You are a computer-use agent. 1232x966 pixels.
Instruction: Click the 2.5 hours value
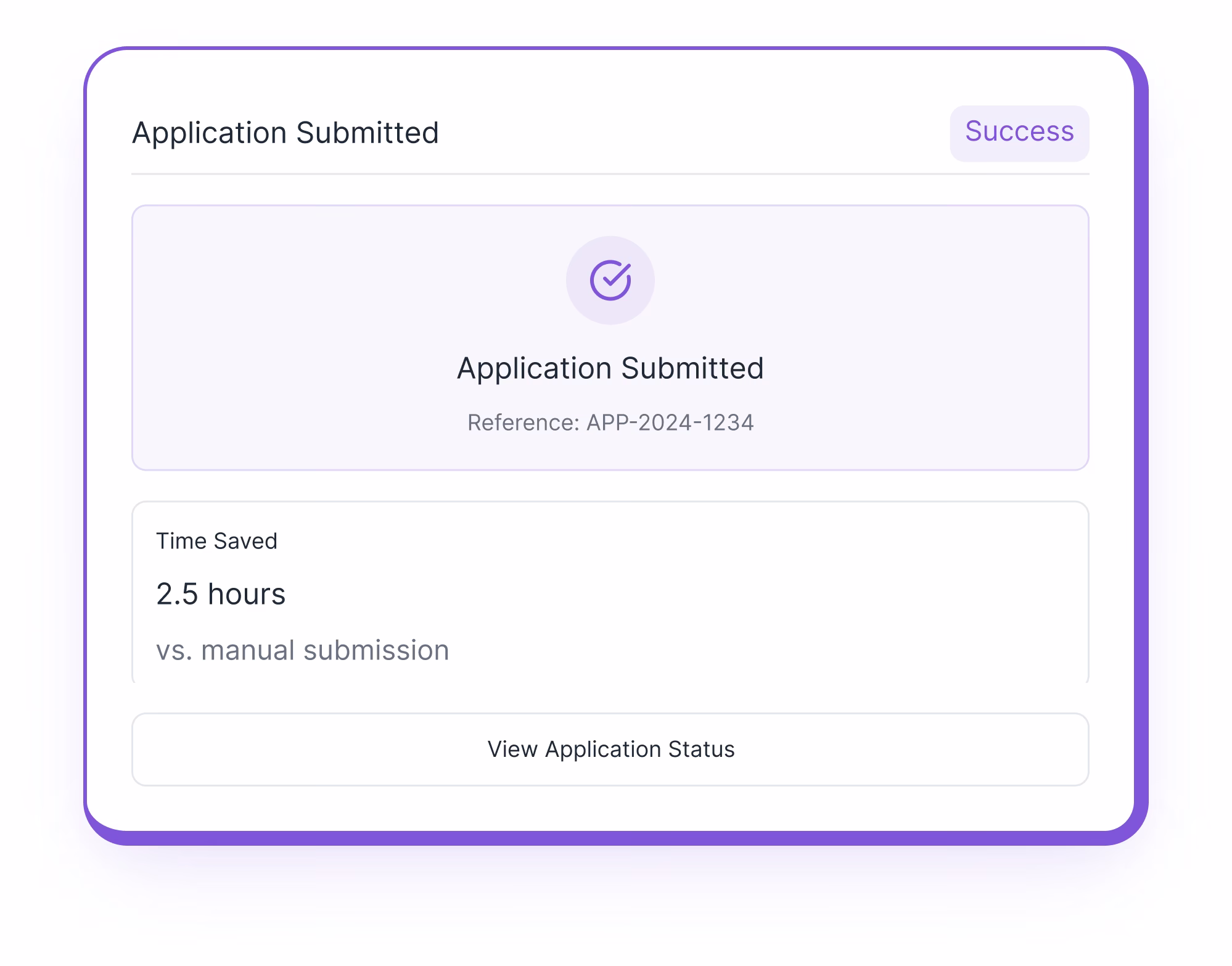(221, 593)
